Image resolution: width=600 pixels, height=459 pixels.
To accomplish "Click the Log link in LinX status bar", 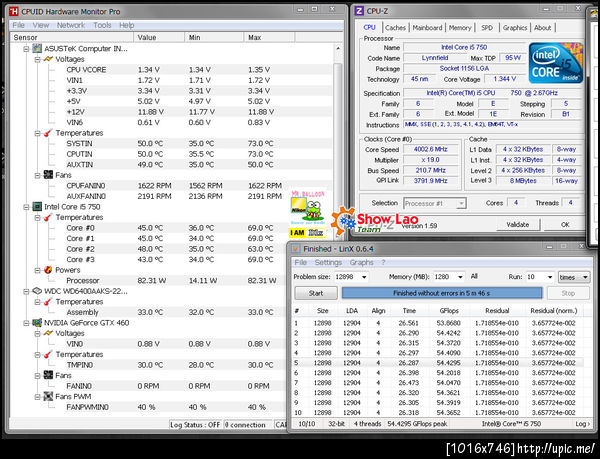I will (582, 424).
